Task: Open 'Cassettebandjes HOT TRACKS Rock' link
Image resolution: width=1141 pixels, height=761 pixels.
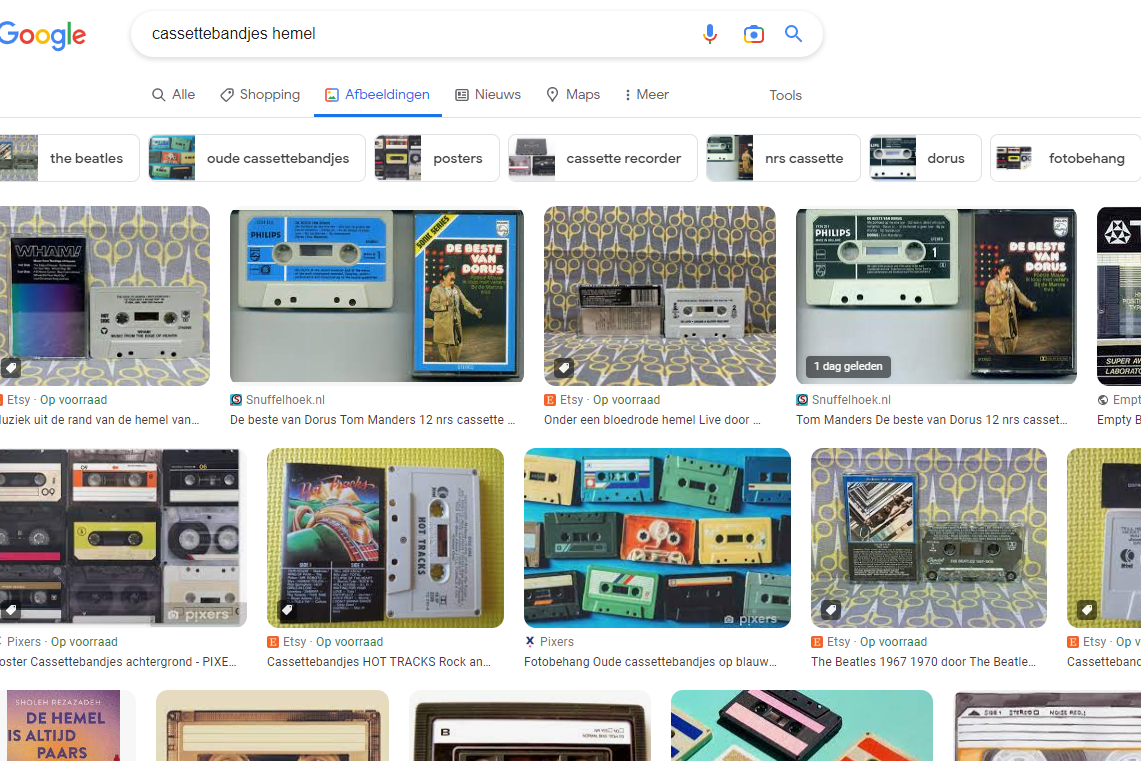Action: pos(379,662)
